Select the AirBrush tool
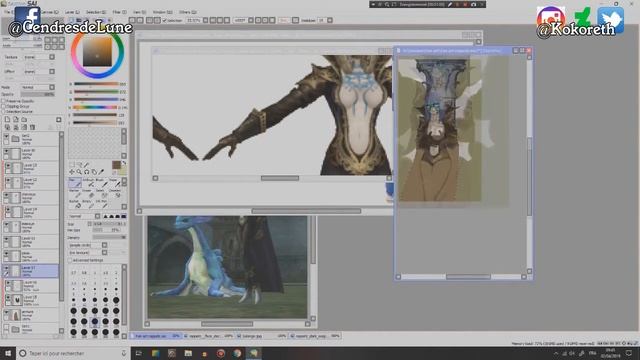The width and height of the screenshot is (640, 360). (x=88, y=182)
